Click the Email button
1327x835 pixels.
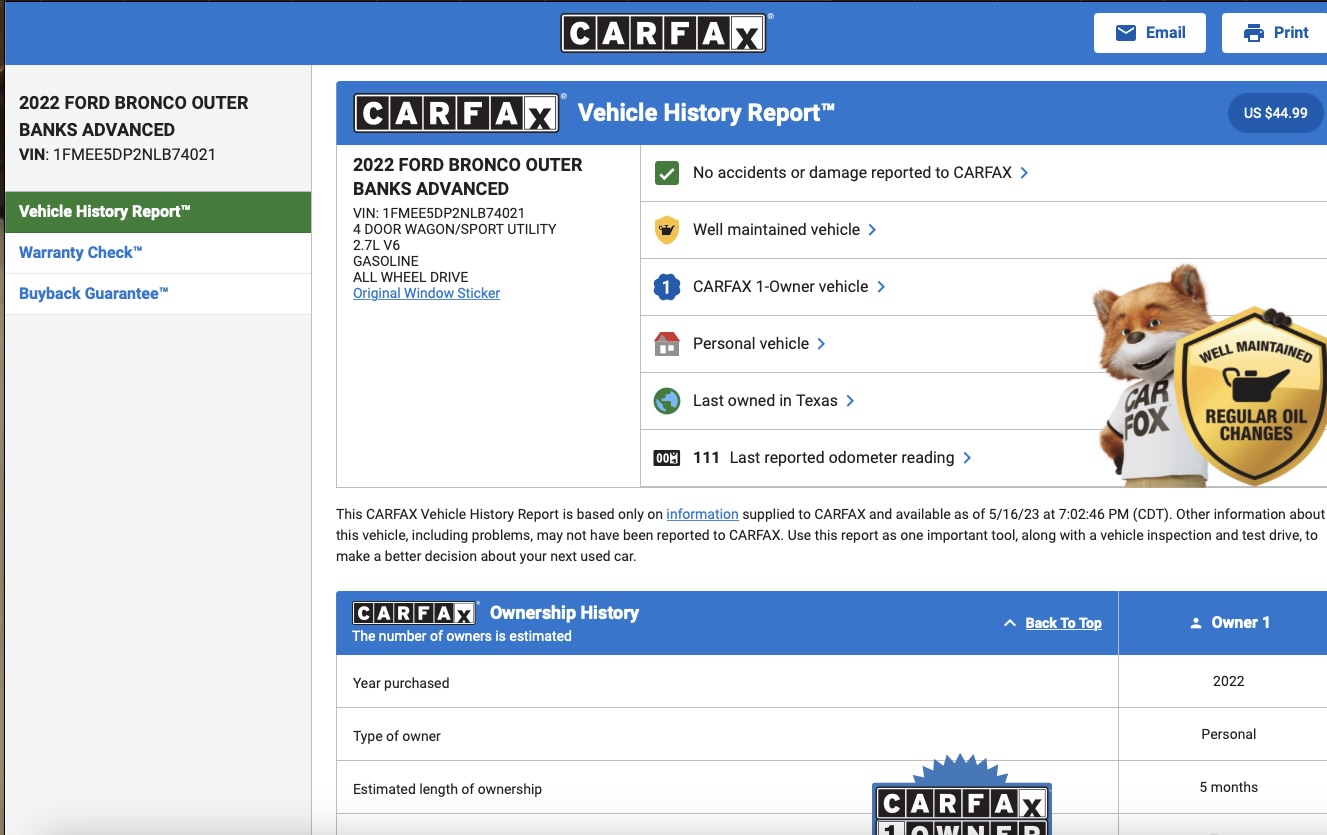point(1150,33)
